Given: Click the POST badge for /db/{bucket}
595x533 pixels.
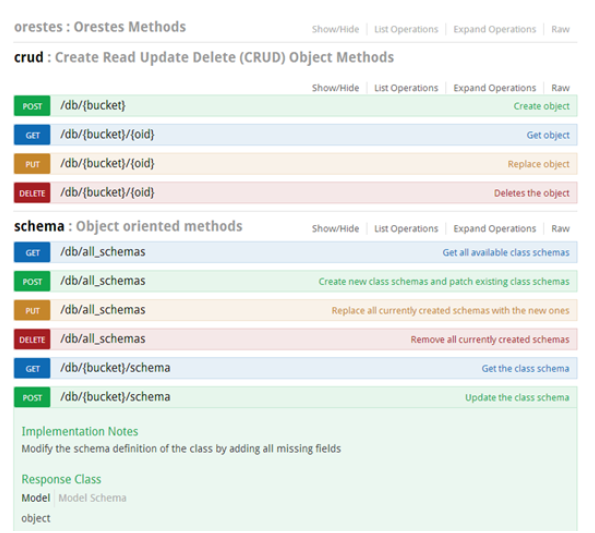Looking at the screenshot, I should pos(32,106).
